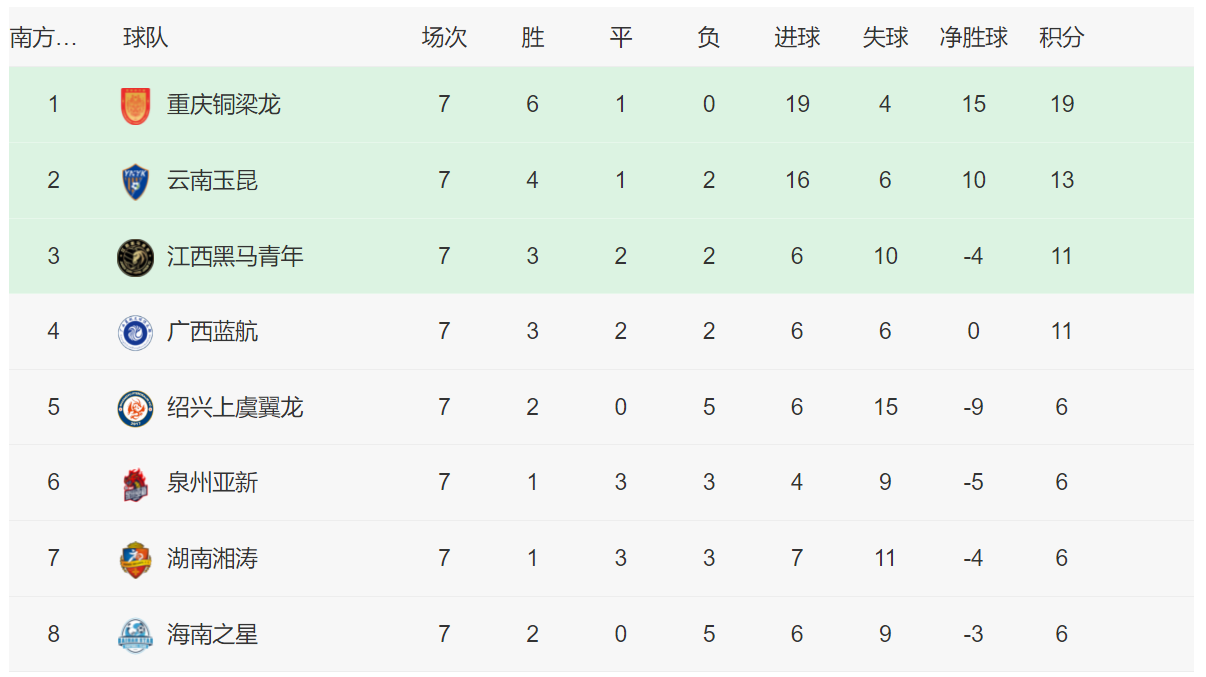Open the 云南玉昆 team name link
Screen dimensions: 1206x677
pos(212,181)
